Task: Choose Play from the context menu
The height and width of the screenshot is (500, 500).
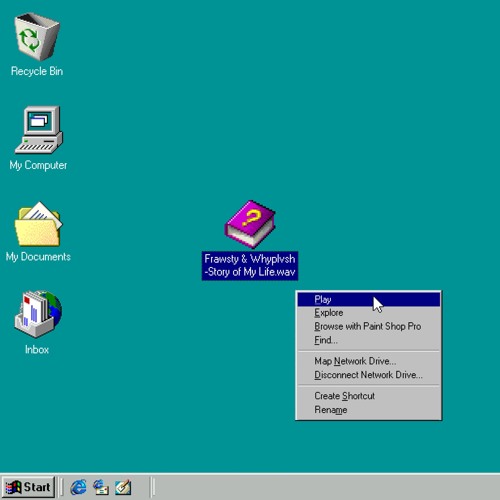Action: (x=369, y=299)
